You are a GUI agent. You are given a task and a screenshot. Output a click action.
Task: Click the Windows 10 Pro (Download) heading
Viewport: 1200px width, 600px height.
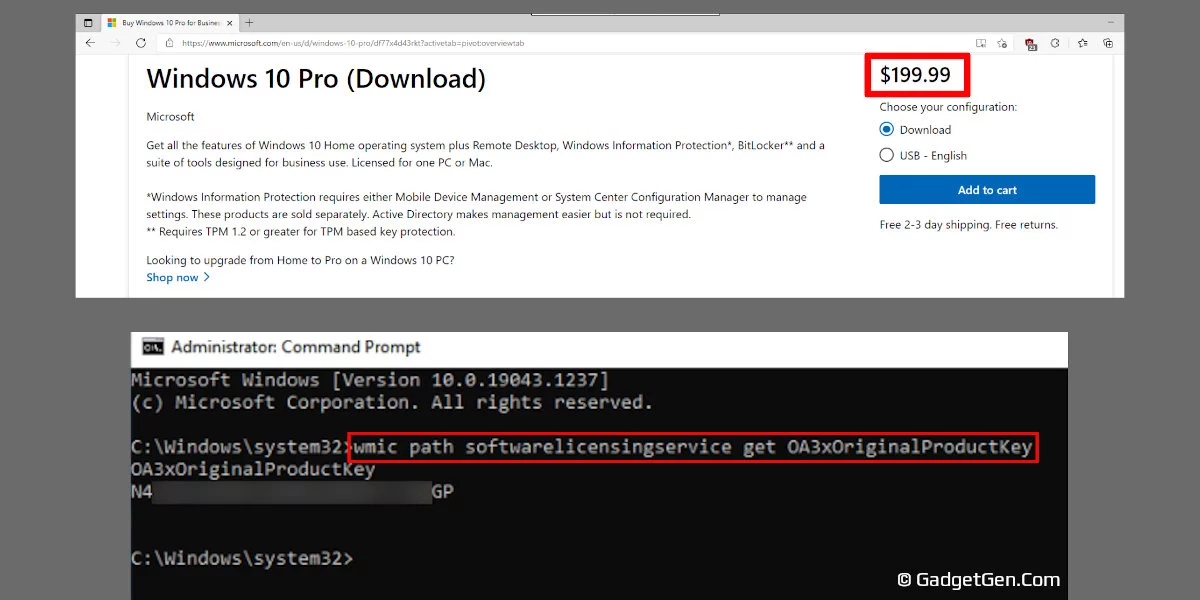(316, 79)
